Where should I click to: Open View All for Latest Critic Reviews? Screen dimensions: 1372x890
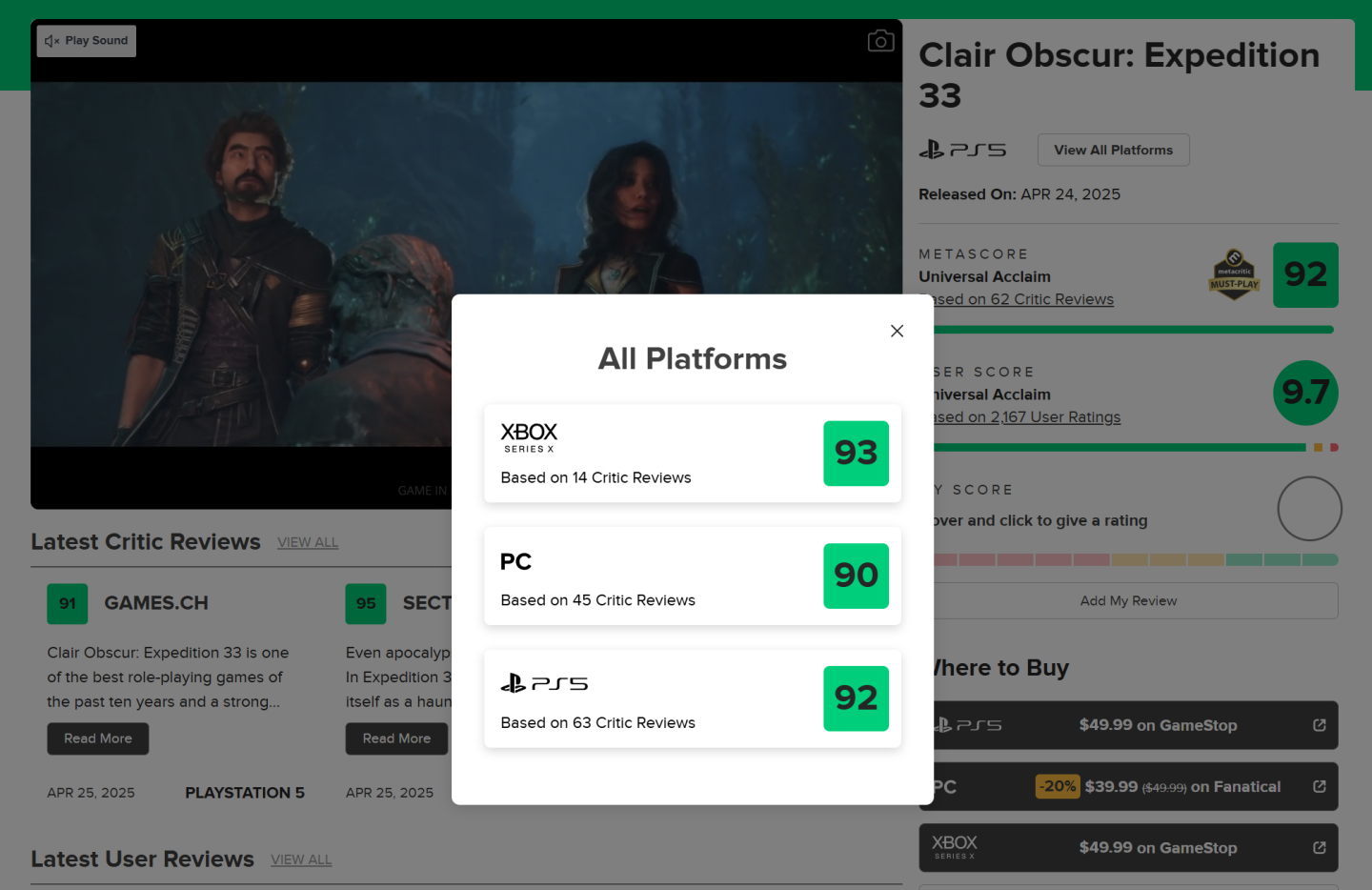308,542
